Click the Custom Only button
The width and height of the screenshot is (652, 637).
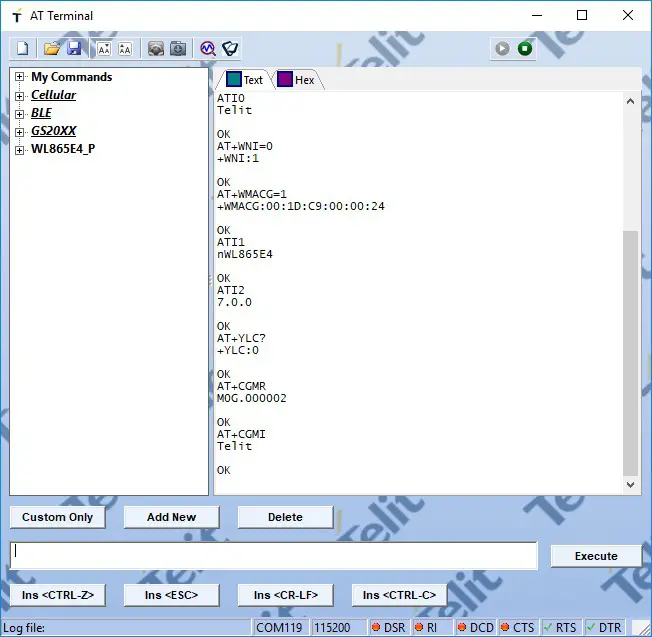pos(57,517)
